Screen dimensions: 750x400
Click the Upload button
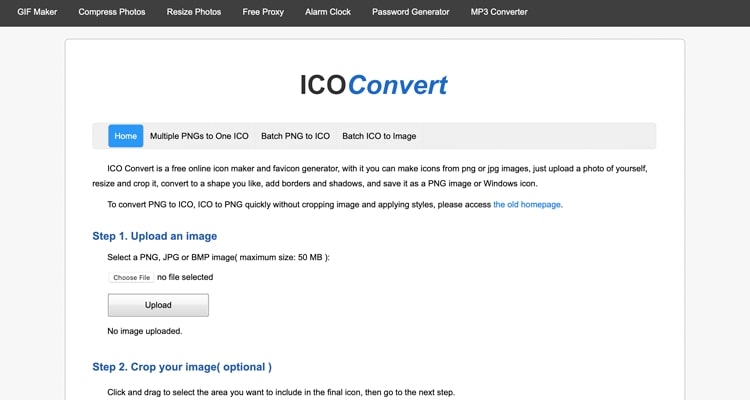158,305
